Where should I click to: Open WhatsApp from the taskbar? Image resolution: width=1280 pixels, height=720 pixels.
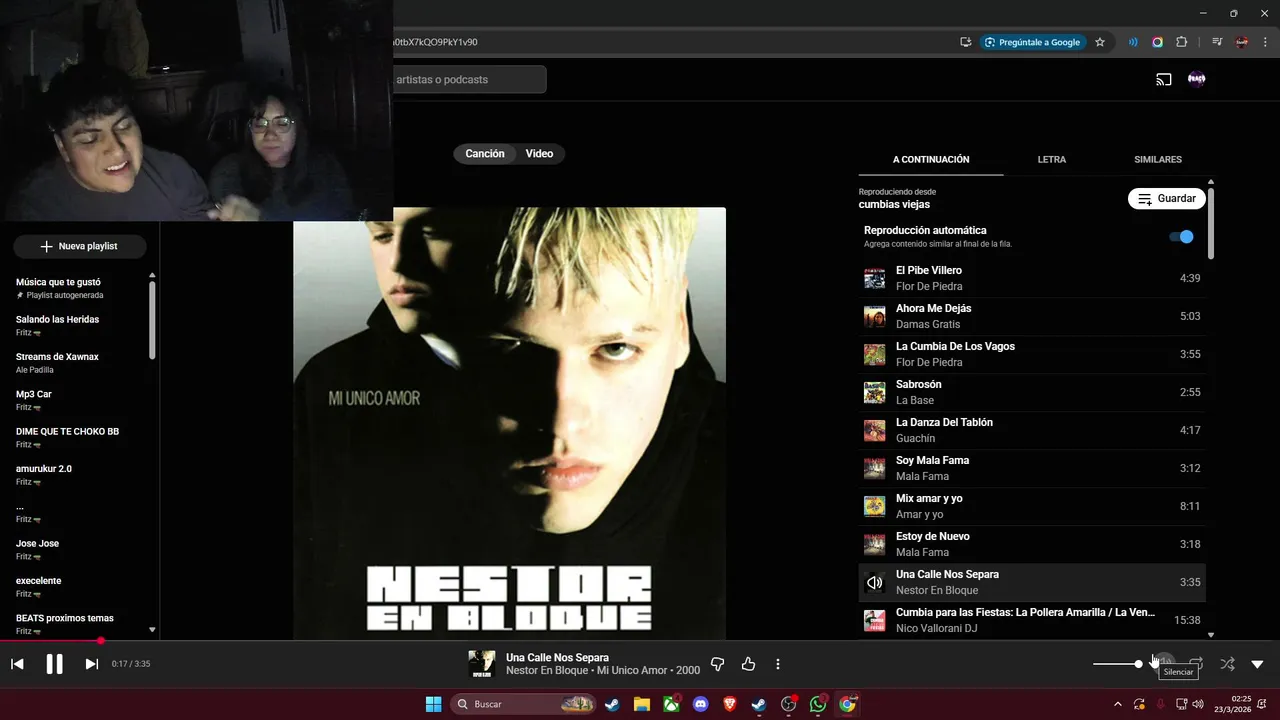coord(818,704)
